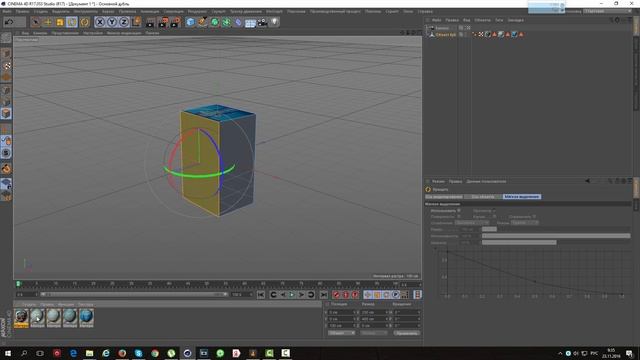This screenshot has height=360, width=640.
Task: Open the Файл menu in main menu bar
Action: tap(7, 11)
